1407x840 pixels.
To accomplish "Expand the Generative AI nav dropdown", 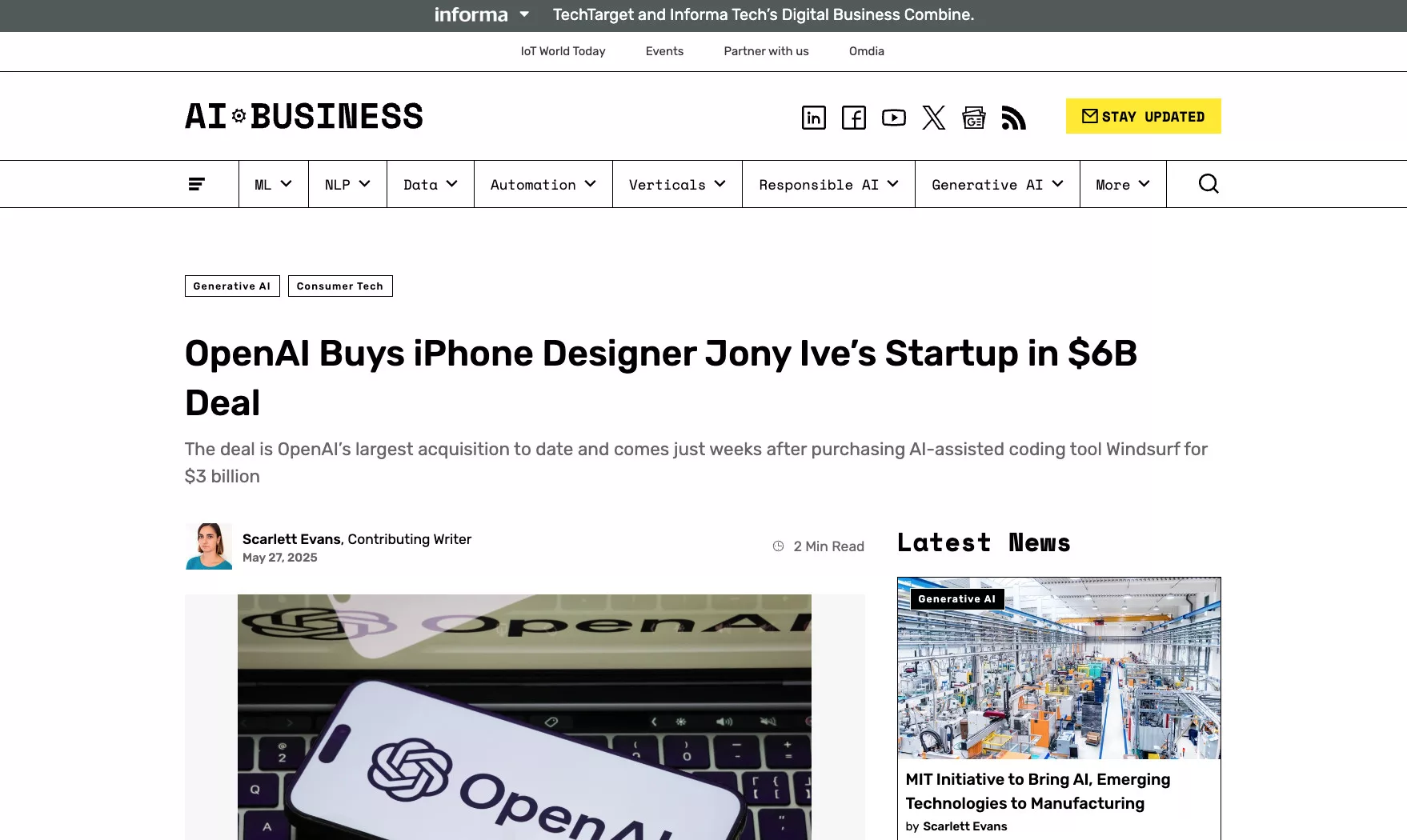I will [997, 184].
